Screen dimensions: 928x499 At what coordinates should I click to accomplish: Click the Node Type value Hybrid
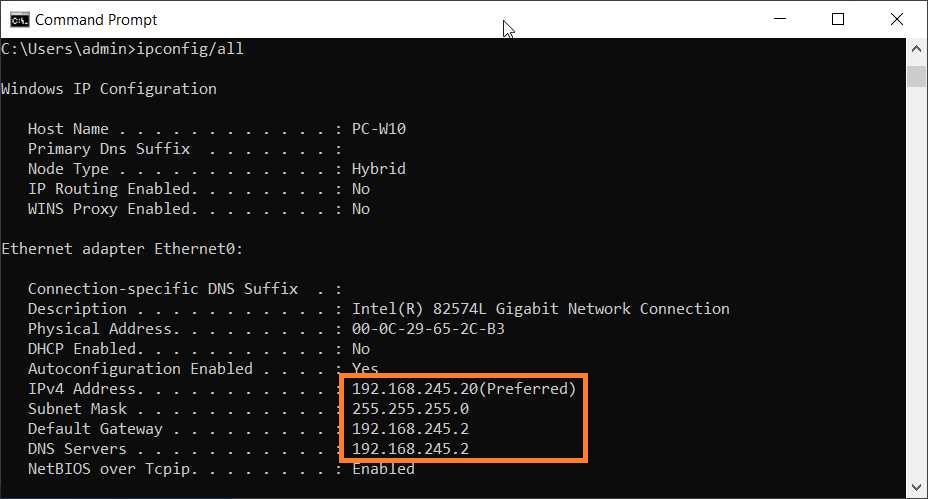pyautogui.click(x=379, y=169)
